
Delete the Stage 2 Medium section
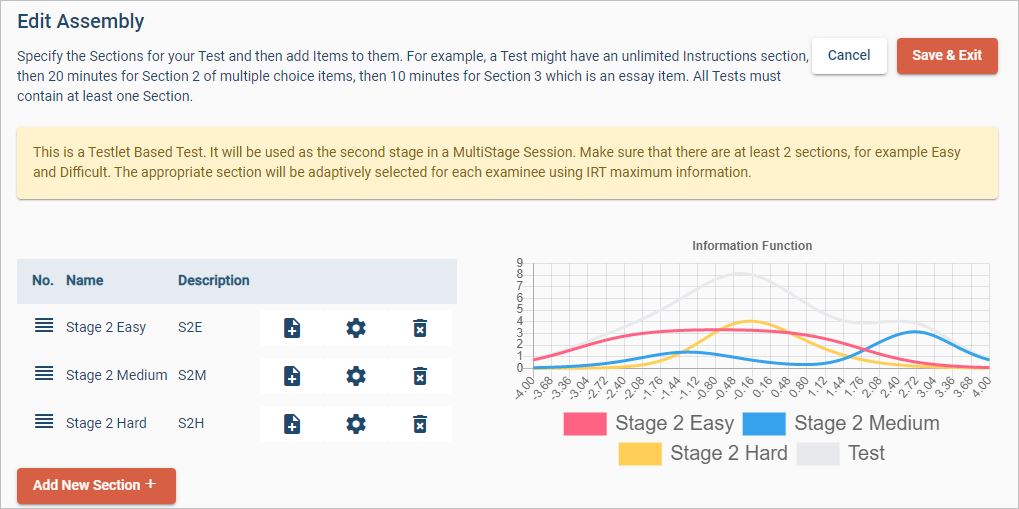pos(420,376)
